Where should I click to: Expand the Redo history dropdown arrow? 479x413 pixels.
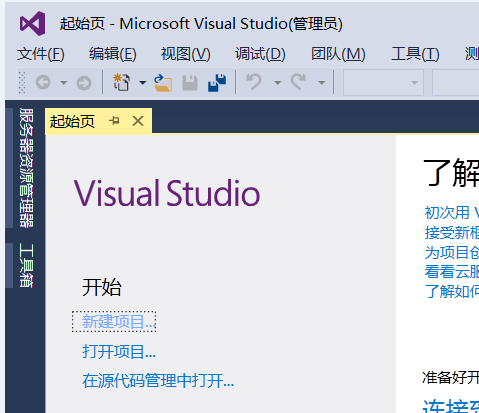(x=321, y=82)
